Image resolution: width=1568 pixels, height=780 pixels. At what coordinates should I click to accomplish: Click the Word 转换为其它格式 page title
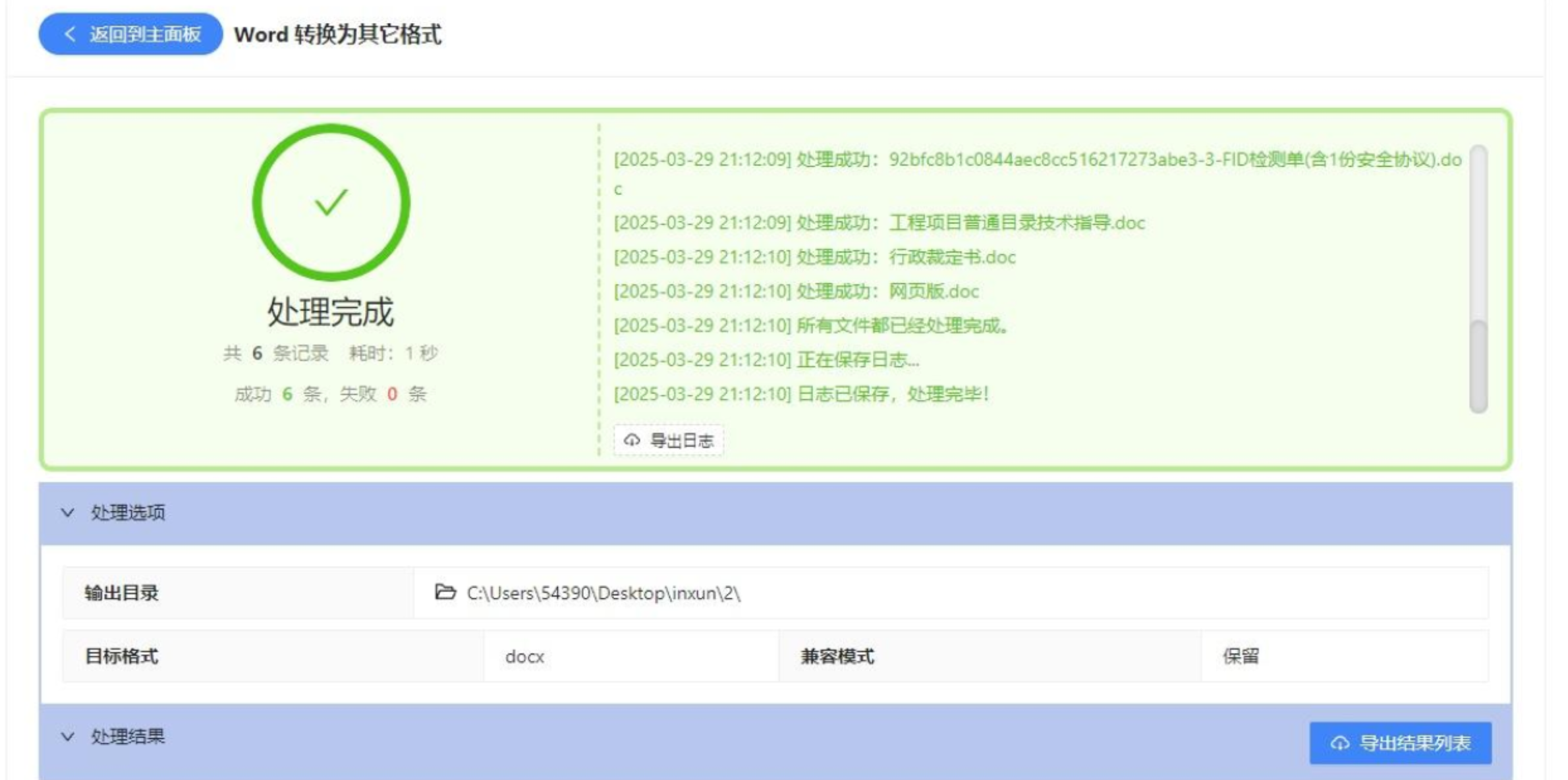click(x=337, y=34)
